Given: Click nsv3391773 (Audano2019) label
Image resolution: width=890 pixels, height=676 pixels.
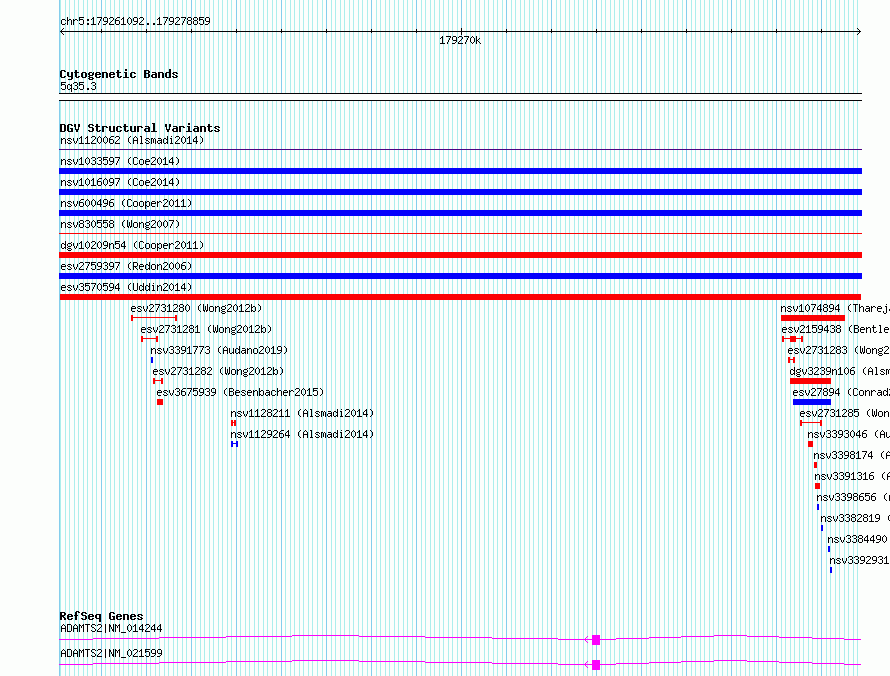Looking at the screenshot, I should 219,350.
